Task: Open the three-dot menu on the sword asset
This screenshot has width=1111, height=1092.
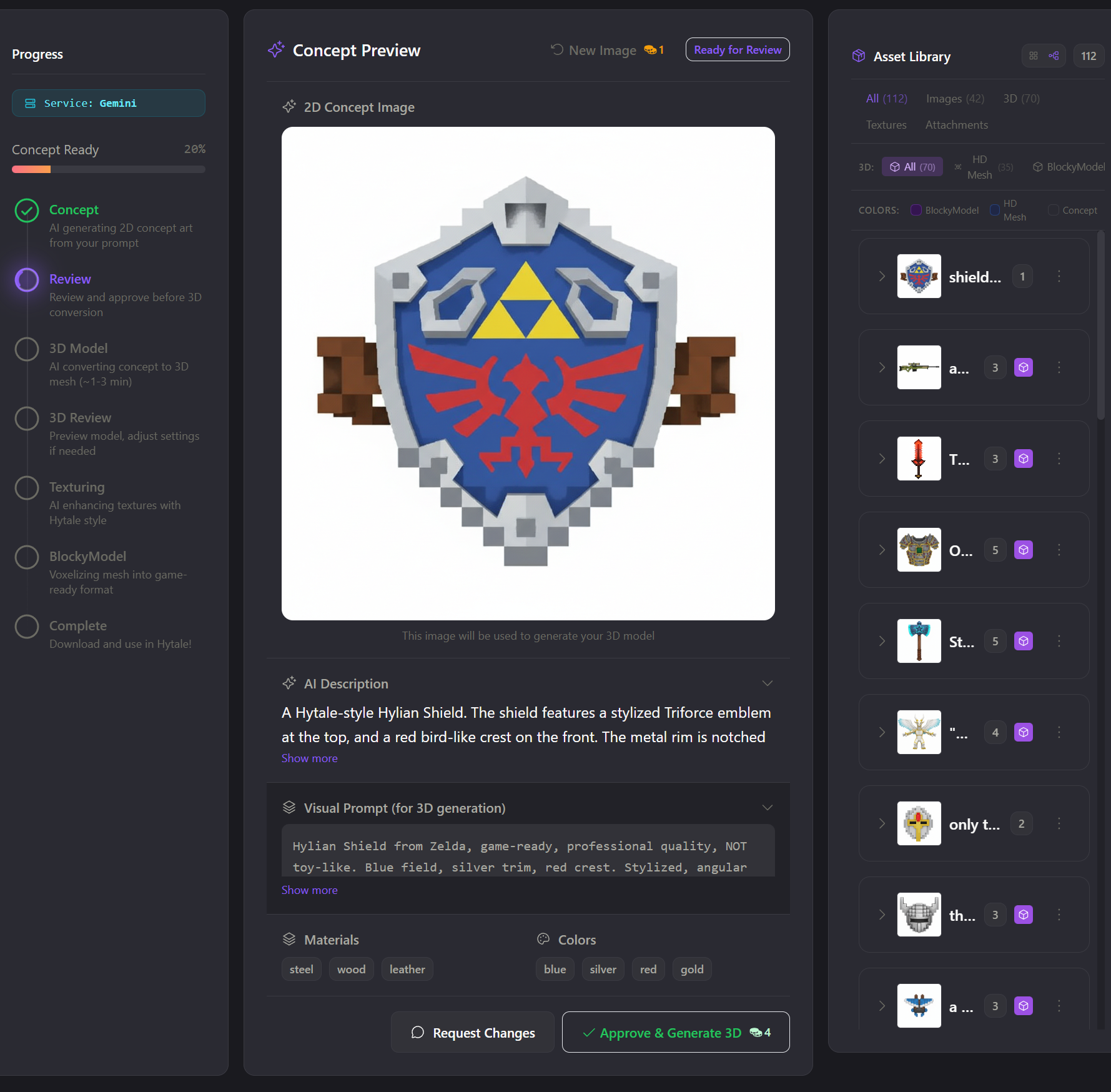Action: pos(1059,459)
